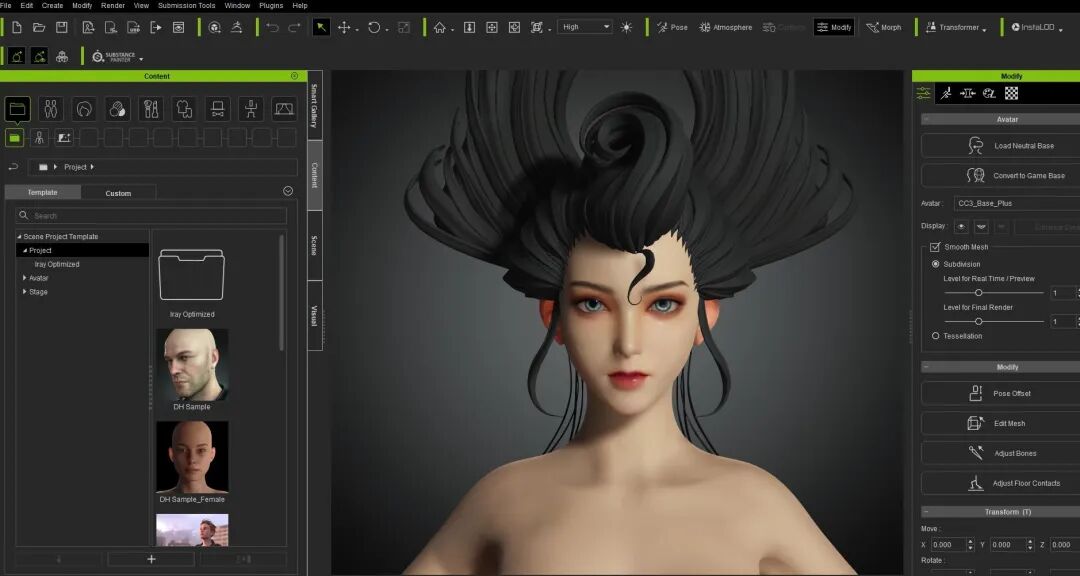Select the Tessellation radio button

point(936,336)
